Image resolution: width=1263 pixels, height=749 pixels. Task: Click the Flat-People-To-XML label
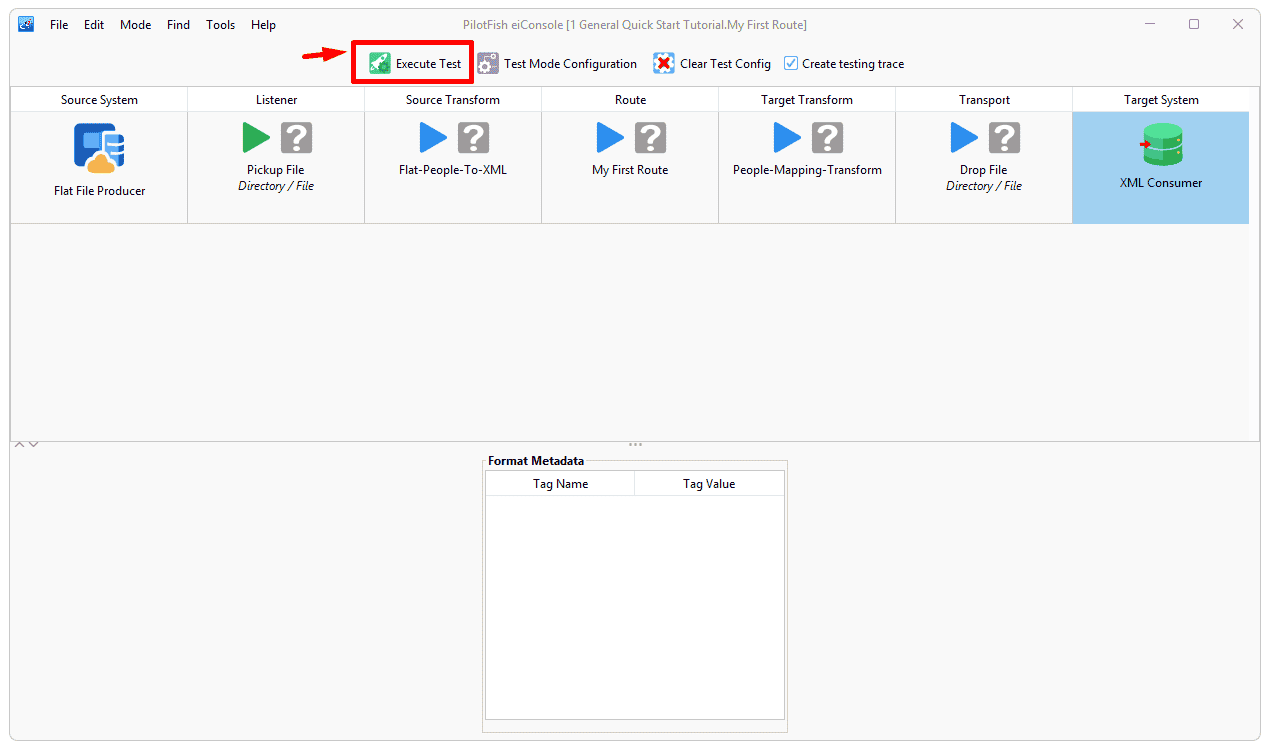coord(453,170)
